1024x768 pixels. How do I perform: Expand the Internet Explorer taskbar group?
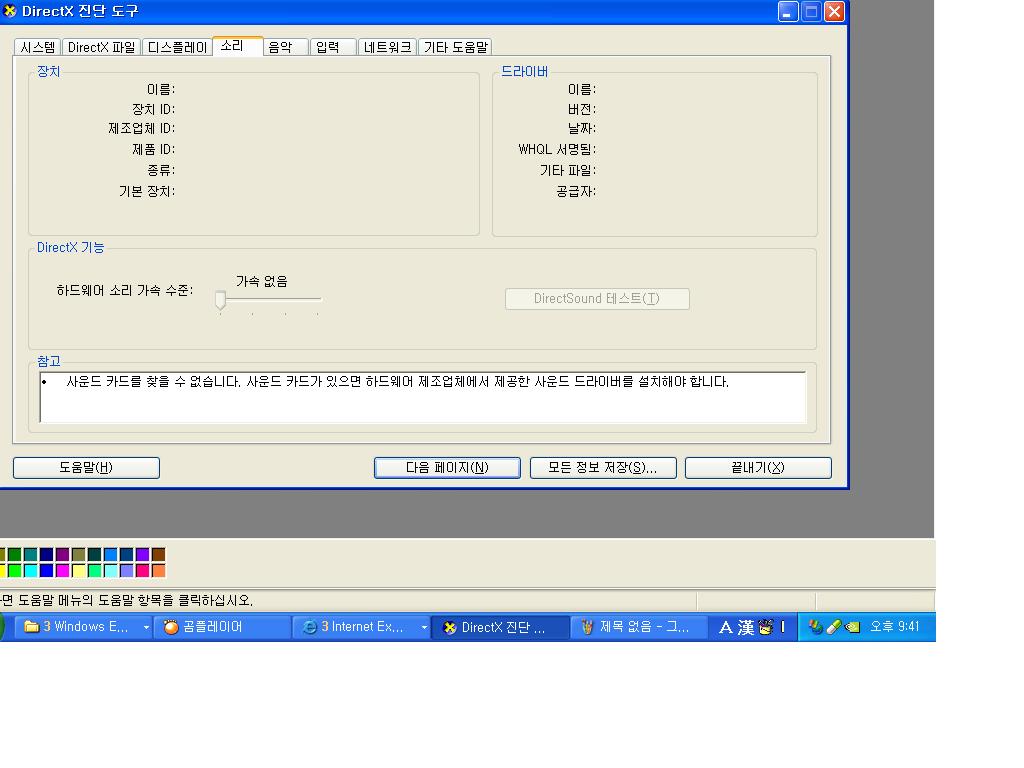coord(424,627)
